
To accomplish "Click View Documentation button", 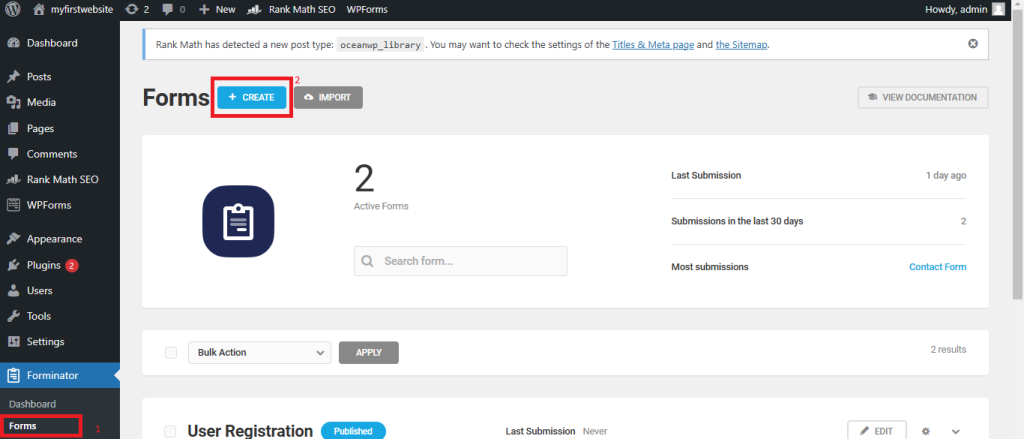I will [923, 97].
